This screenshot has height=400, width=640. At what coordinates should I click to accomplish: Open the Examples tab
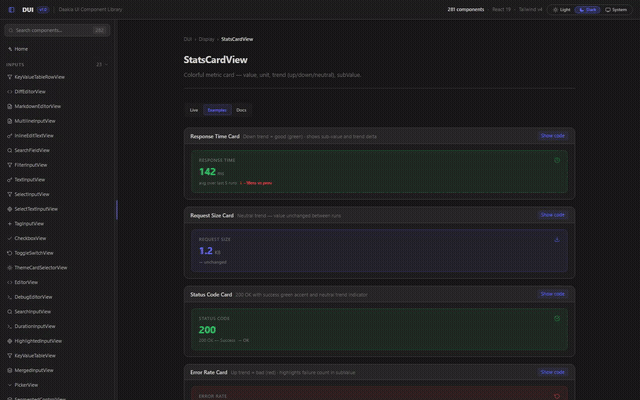point(217,110)
